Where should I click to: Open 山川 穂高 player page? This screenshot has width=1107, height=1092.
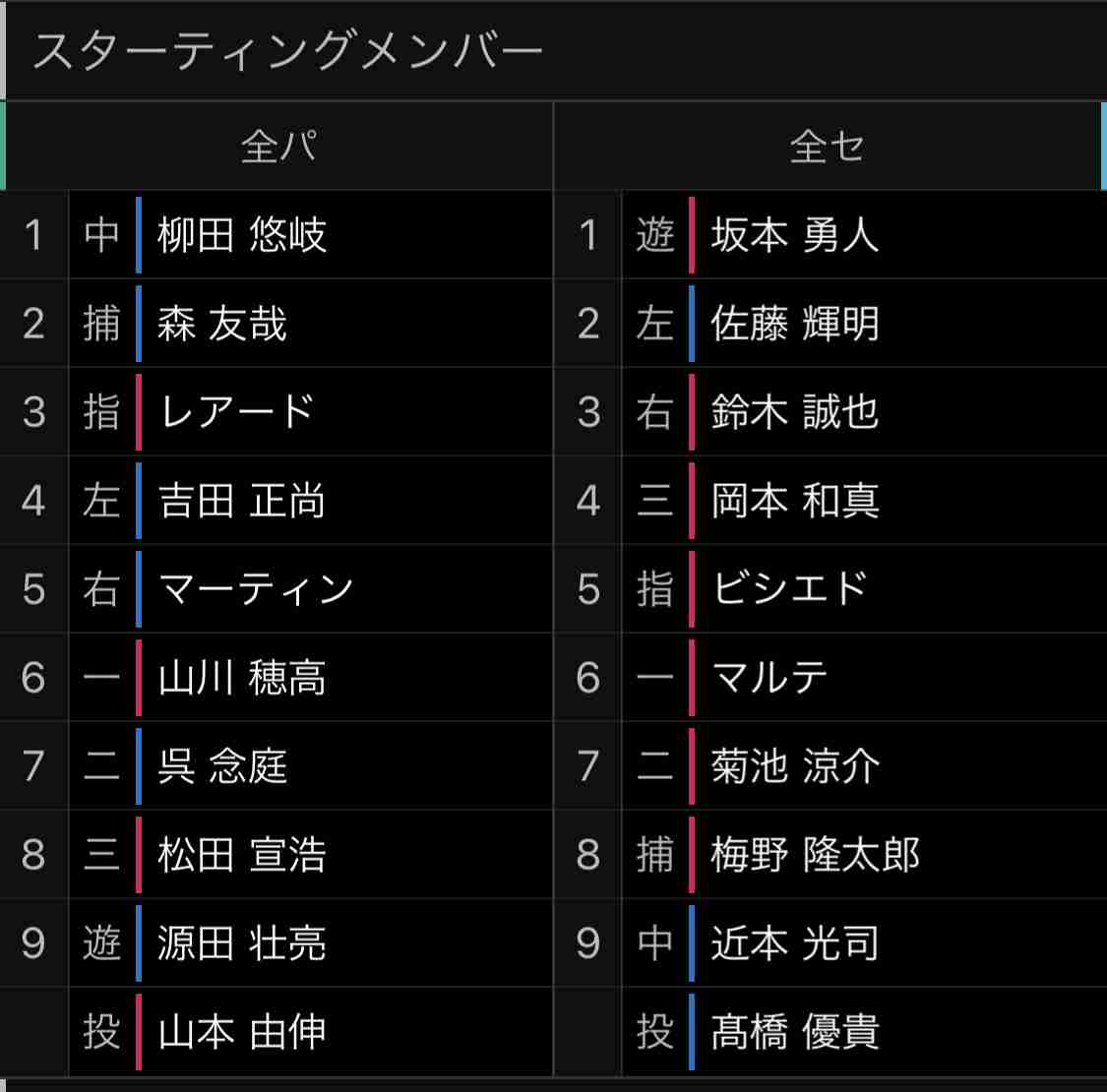(241, 678)
